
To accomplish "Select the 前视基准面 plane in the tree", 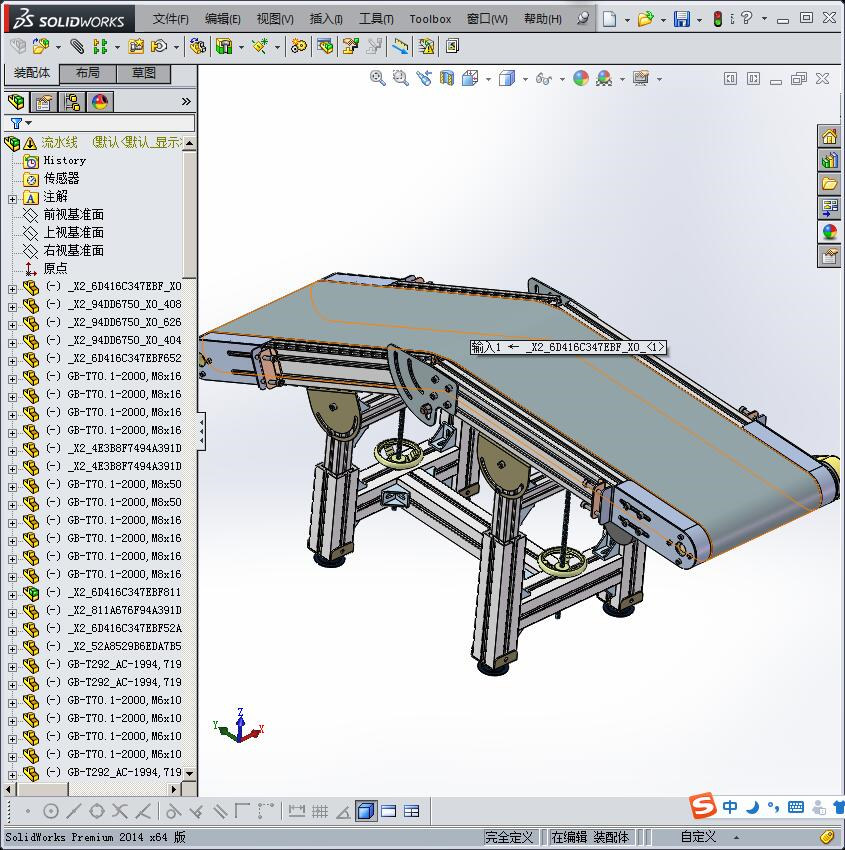I will pyautogui.click(x=73, y=215).
